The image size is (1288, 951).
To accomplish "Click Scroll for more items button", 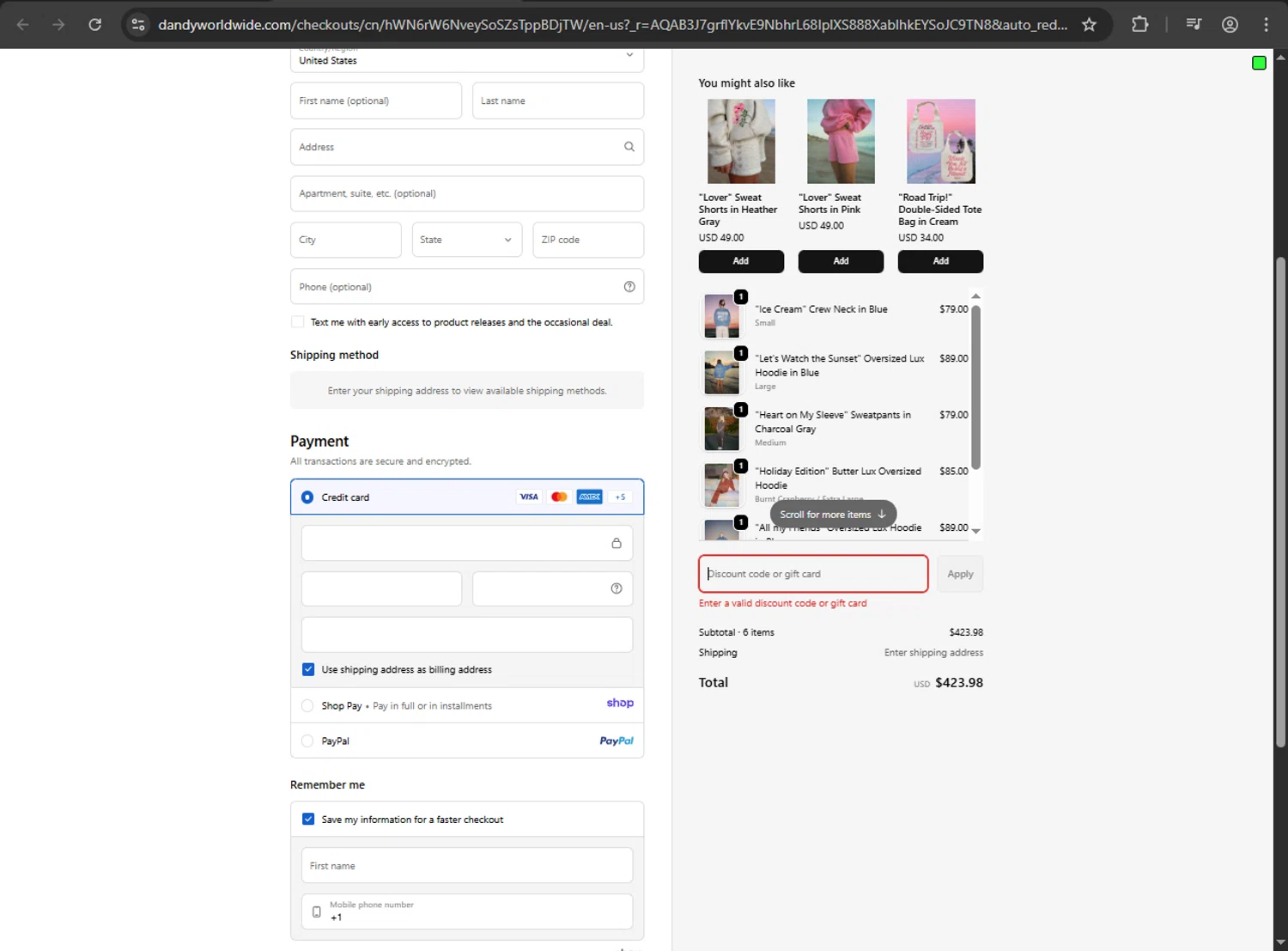I will tap(833, 515).
